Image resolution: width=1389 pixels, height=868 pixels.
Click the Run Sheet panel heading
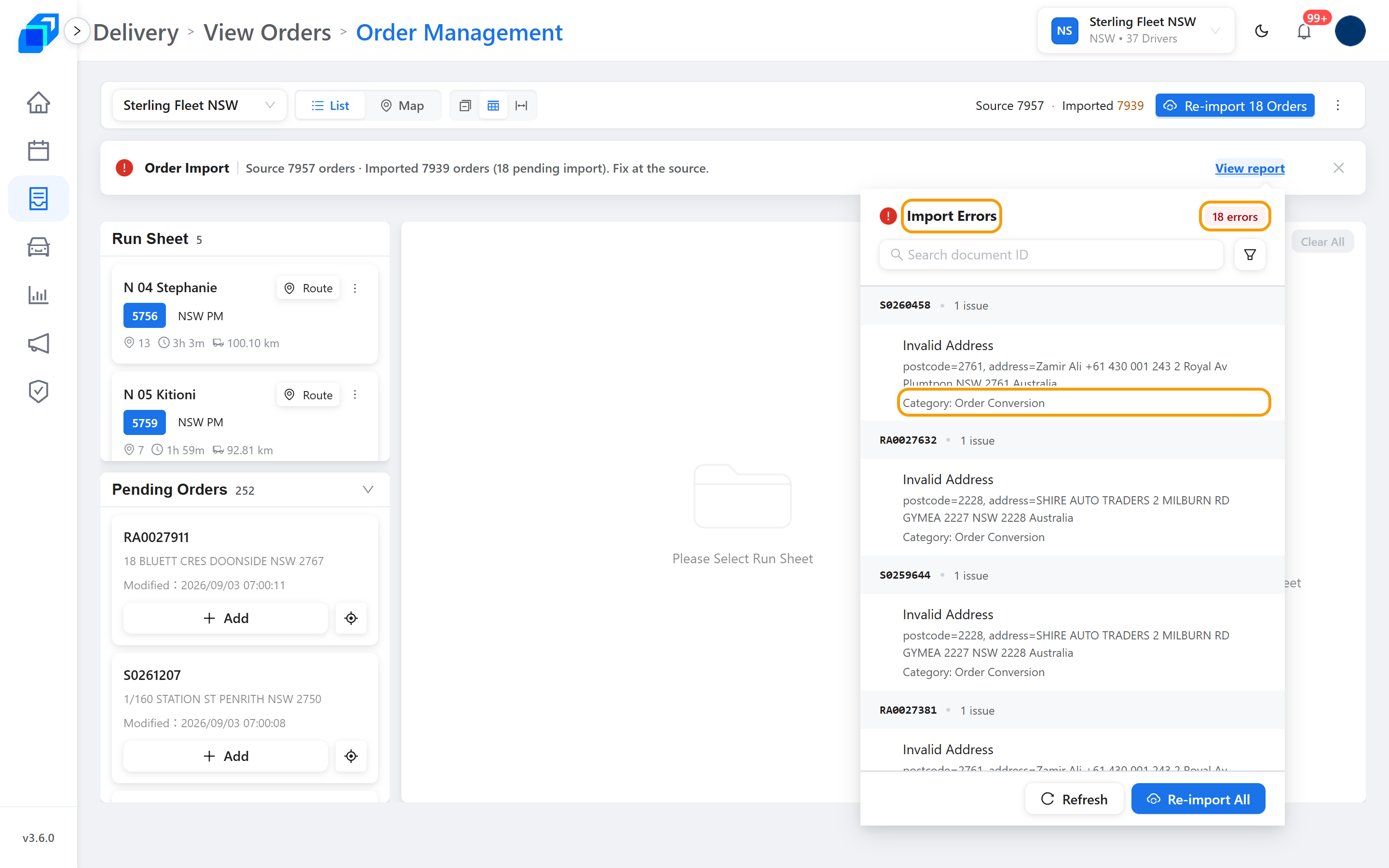150,238
